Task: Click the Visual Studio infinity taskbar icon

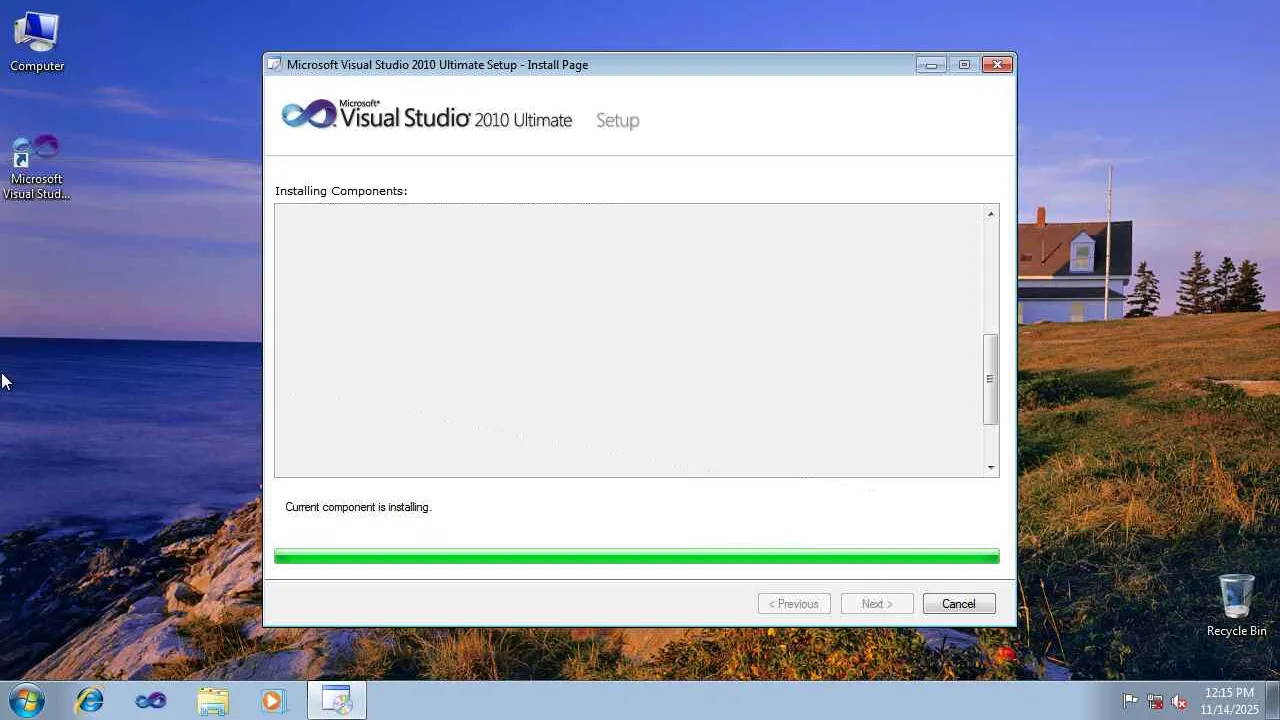Action: pyautogui.click(x=151, y=700)
